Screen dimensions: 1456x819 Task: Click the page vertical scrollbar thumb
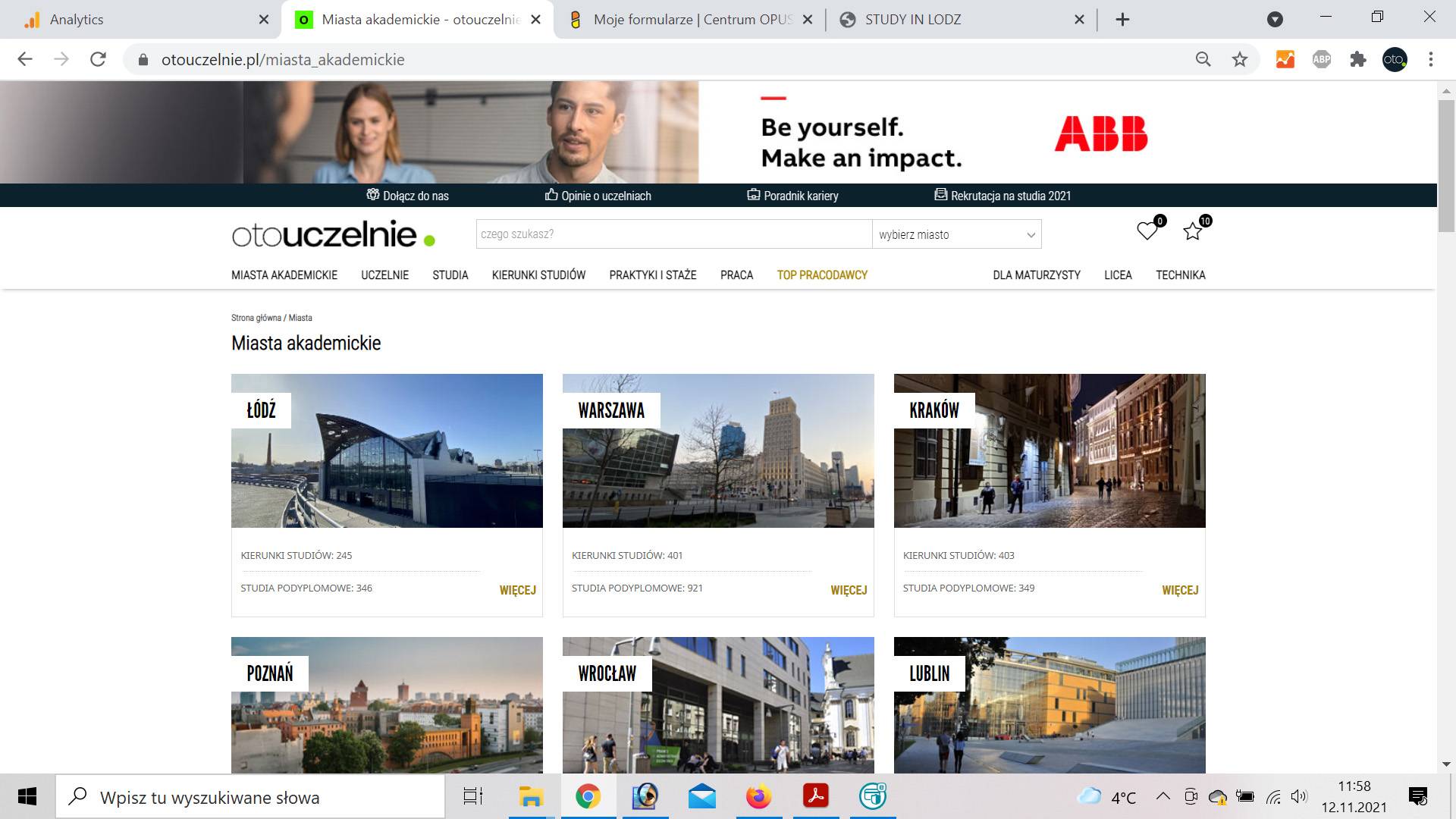click(1446, 165)
